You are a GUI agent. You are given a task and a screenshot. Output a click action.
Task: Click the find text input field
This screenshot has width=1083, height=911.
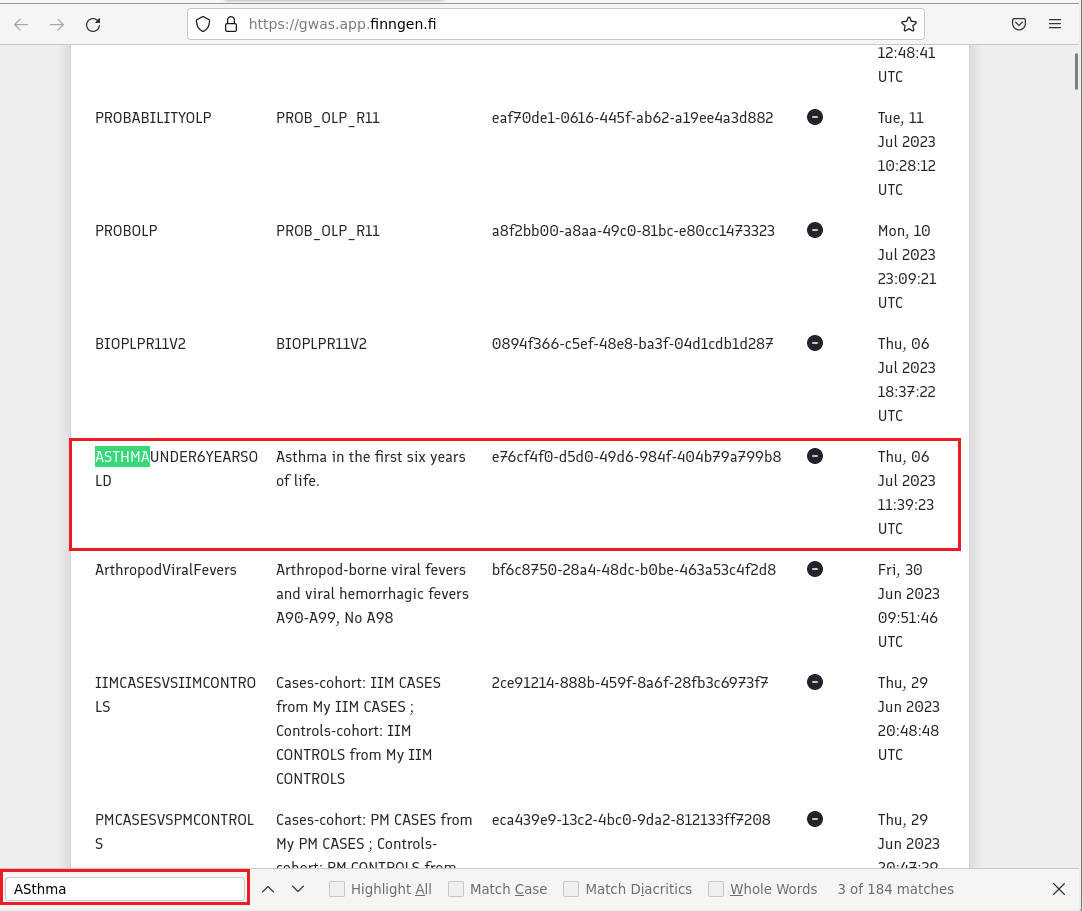(126, 889)
